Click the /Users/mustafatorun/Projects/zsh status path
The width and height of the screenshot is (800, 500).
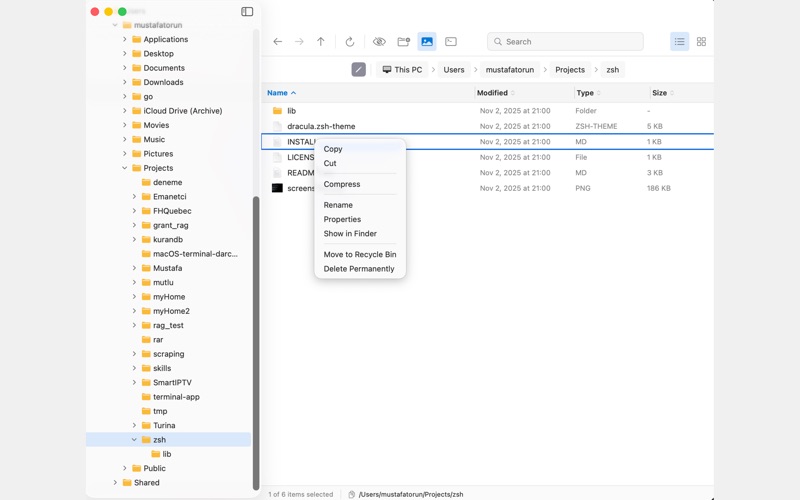click(x=411, y=494)
